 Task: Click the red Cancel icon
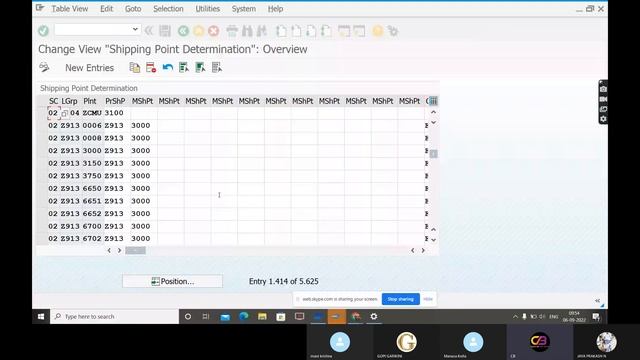tap(213, 31)
